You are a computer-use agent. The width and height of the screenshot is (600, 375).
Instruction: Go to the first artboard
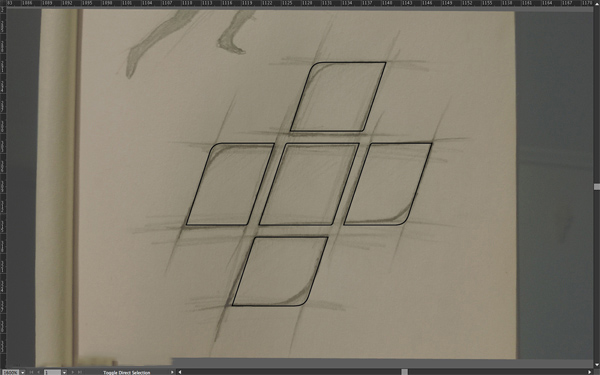pyautogui.click(x=31, y=372)
